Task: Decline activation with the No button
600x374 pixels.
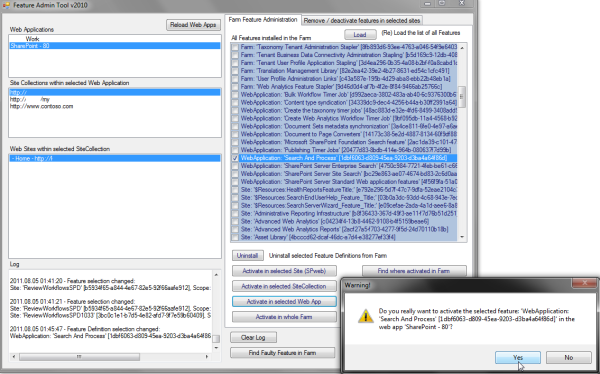Action: pyautogui.click(x=569, y=357)
